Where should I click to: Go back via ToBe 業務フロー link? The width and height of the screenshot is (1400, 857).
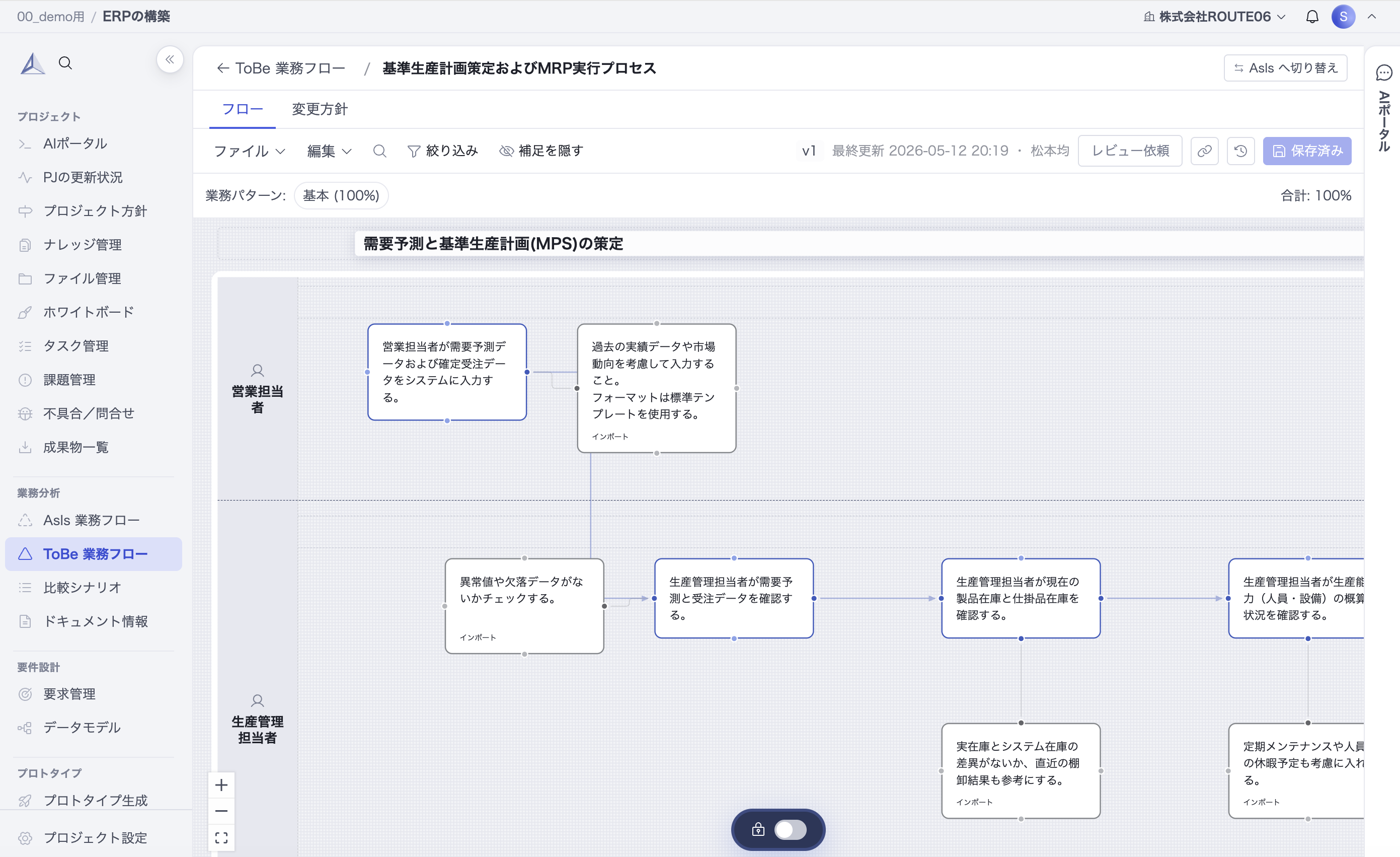coord(280,68)
